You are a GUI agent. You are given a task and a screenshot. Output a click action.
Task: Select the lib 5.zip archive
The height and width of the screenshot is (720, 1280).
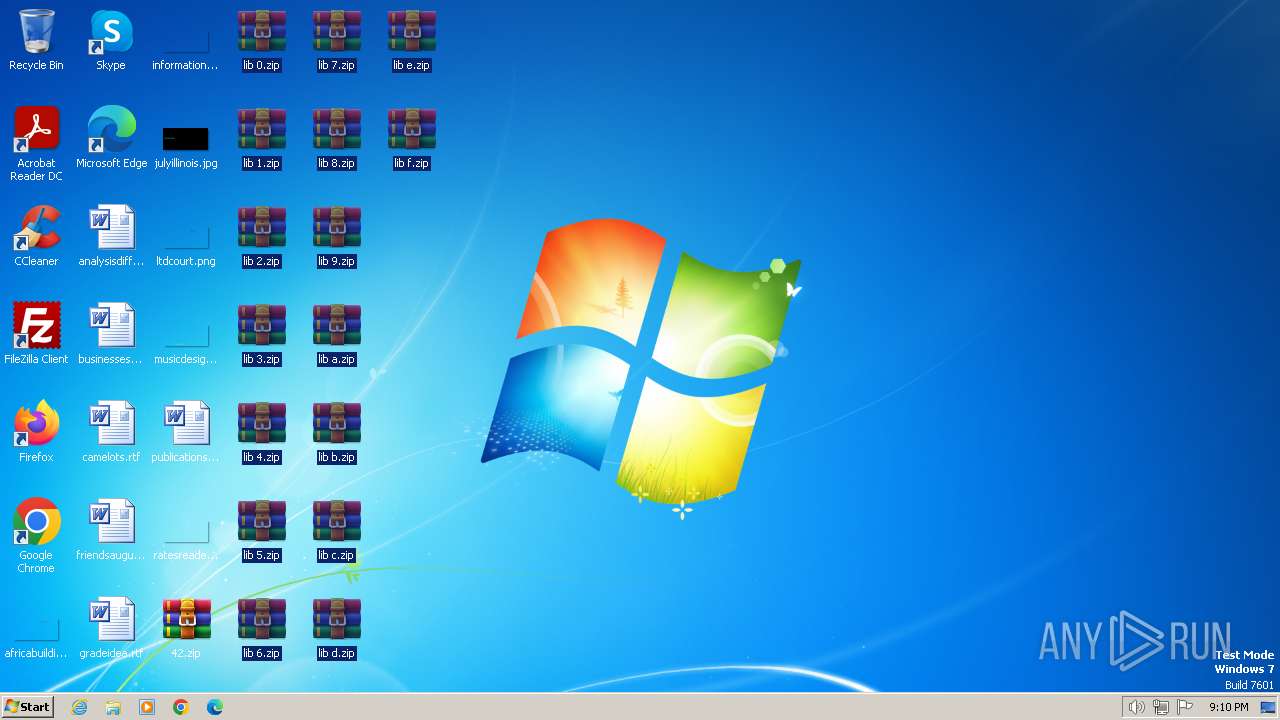pos(261,530)
